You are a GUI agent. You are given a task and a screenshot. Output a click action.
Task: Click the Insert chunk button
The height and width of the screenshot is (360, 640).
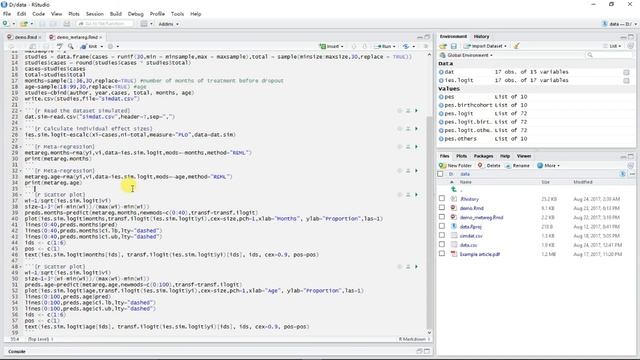coord(331,47)
